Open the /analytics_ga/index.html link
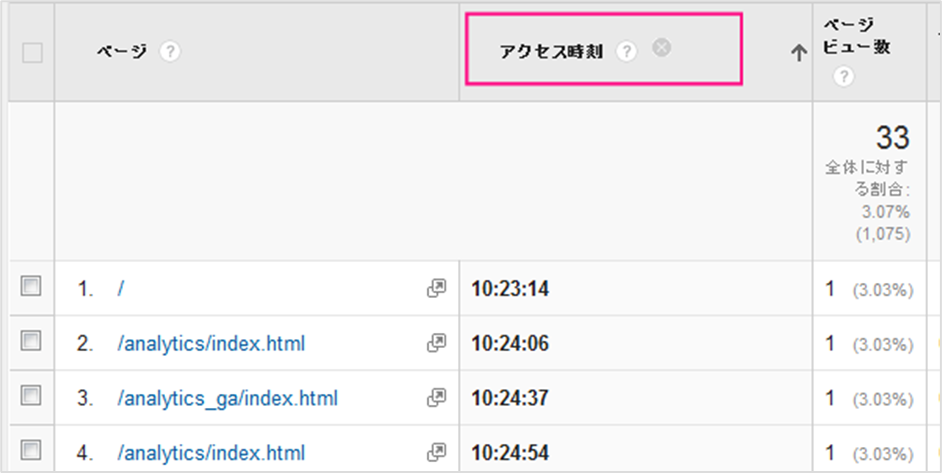 [227, 398]
